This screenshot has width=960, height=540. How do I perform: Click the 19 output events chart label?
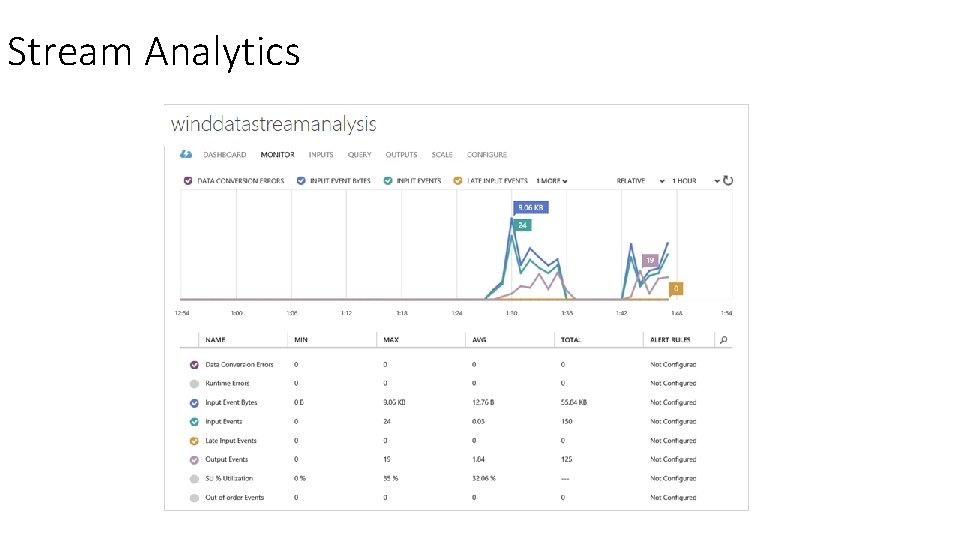click(x=650, y=260)
